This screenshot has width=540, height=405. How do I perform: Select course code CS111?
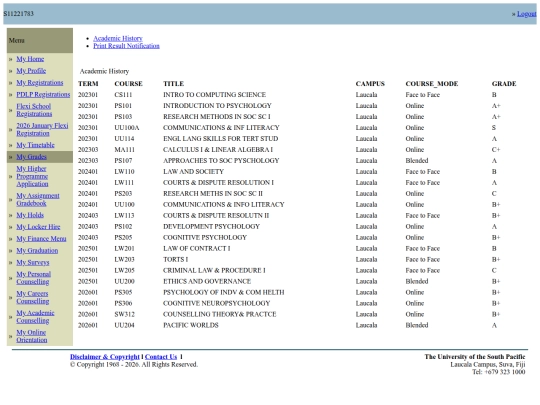123,95
